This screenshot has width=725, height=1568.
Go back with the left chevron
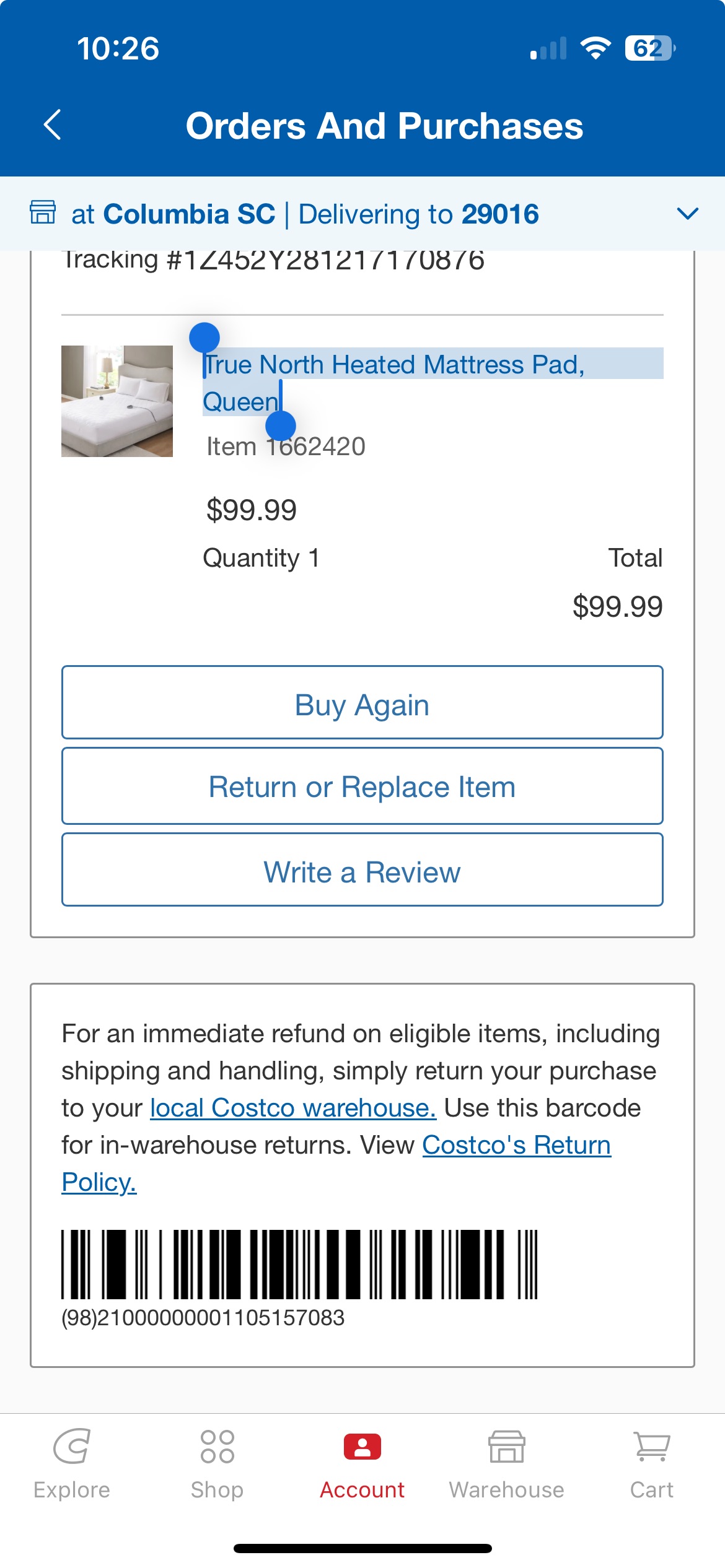tap(53, 125)
